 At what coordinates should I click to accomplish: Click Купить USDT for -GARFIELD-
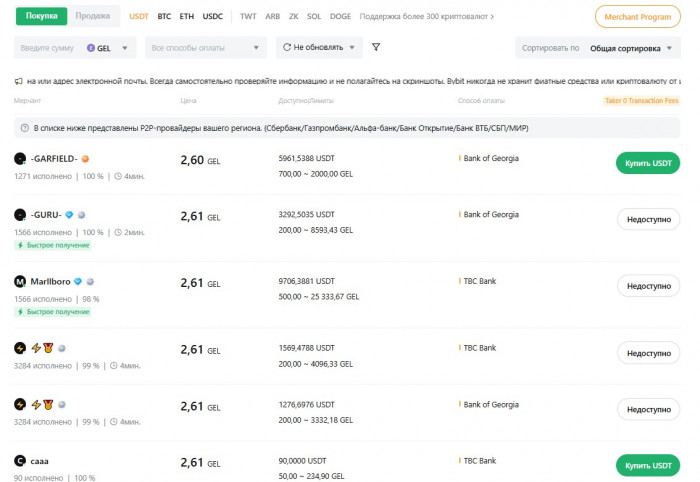[648, 163]
